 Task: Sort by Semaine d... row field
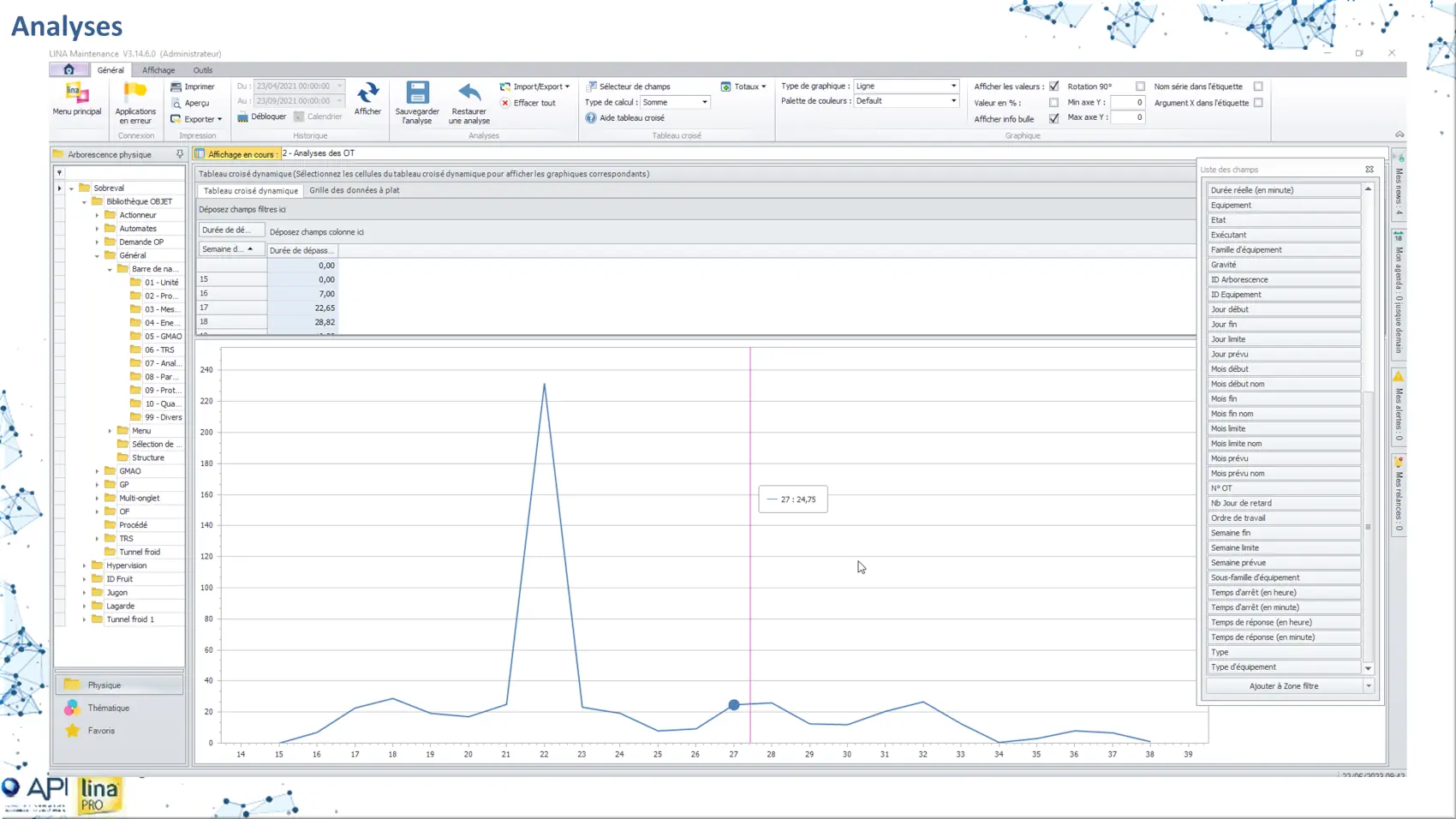pyautogui.click(x=231, y=249)
